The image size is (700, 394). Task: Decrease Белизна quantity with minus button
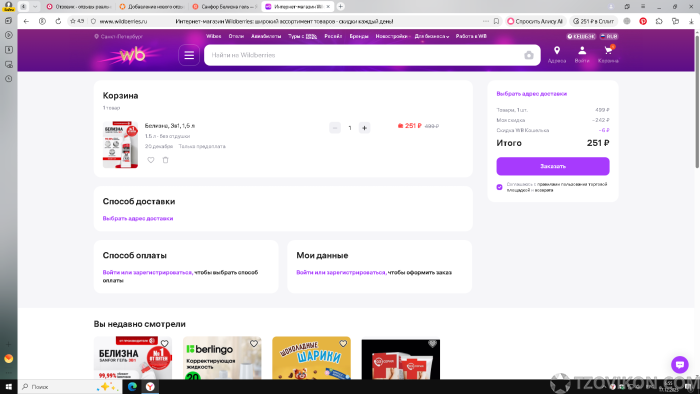click(x=335, y=128)
